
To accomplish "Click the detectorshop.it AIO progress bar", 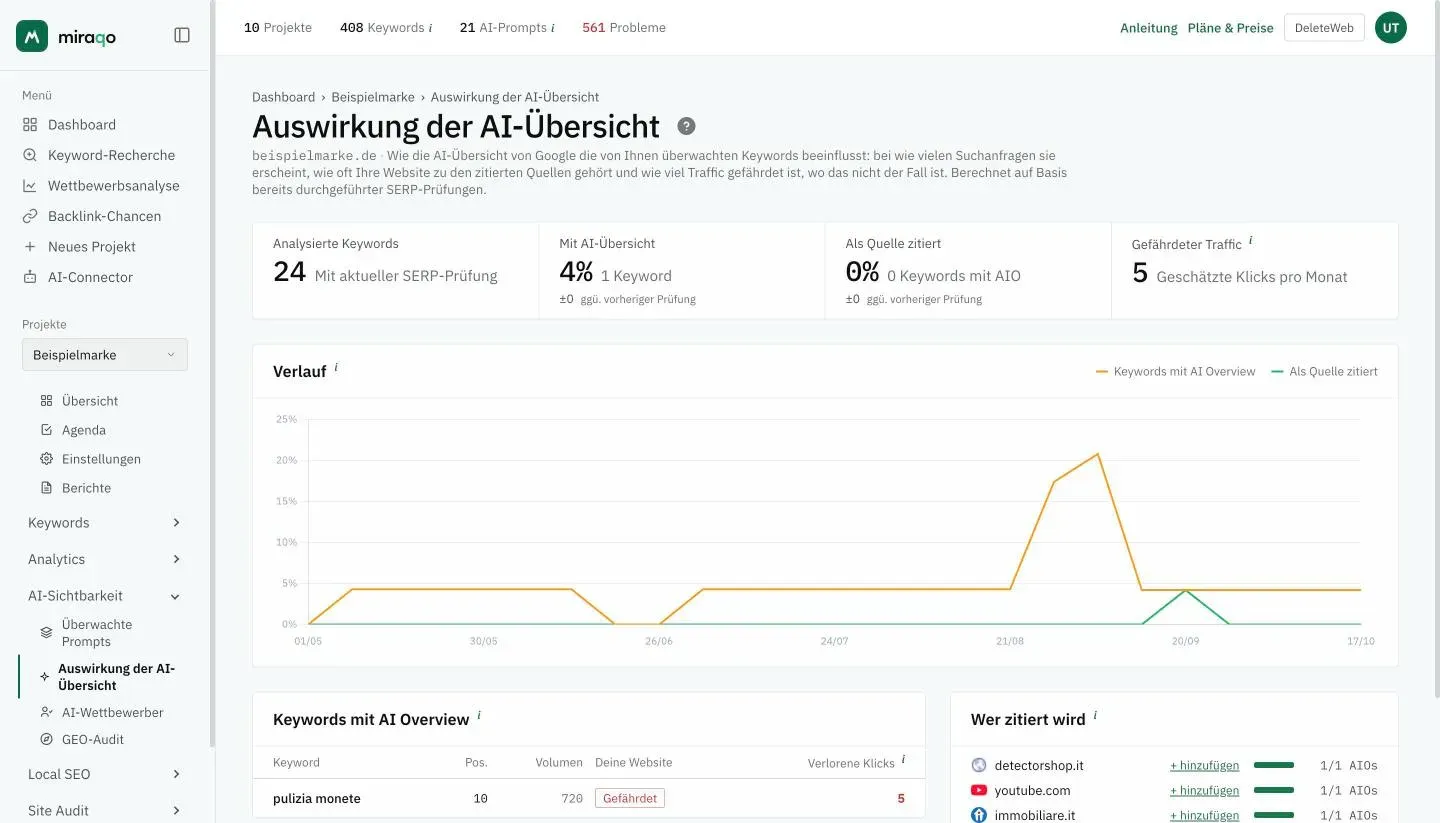I will 1274,765.
